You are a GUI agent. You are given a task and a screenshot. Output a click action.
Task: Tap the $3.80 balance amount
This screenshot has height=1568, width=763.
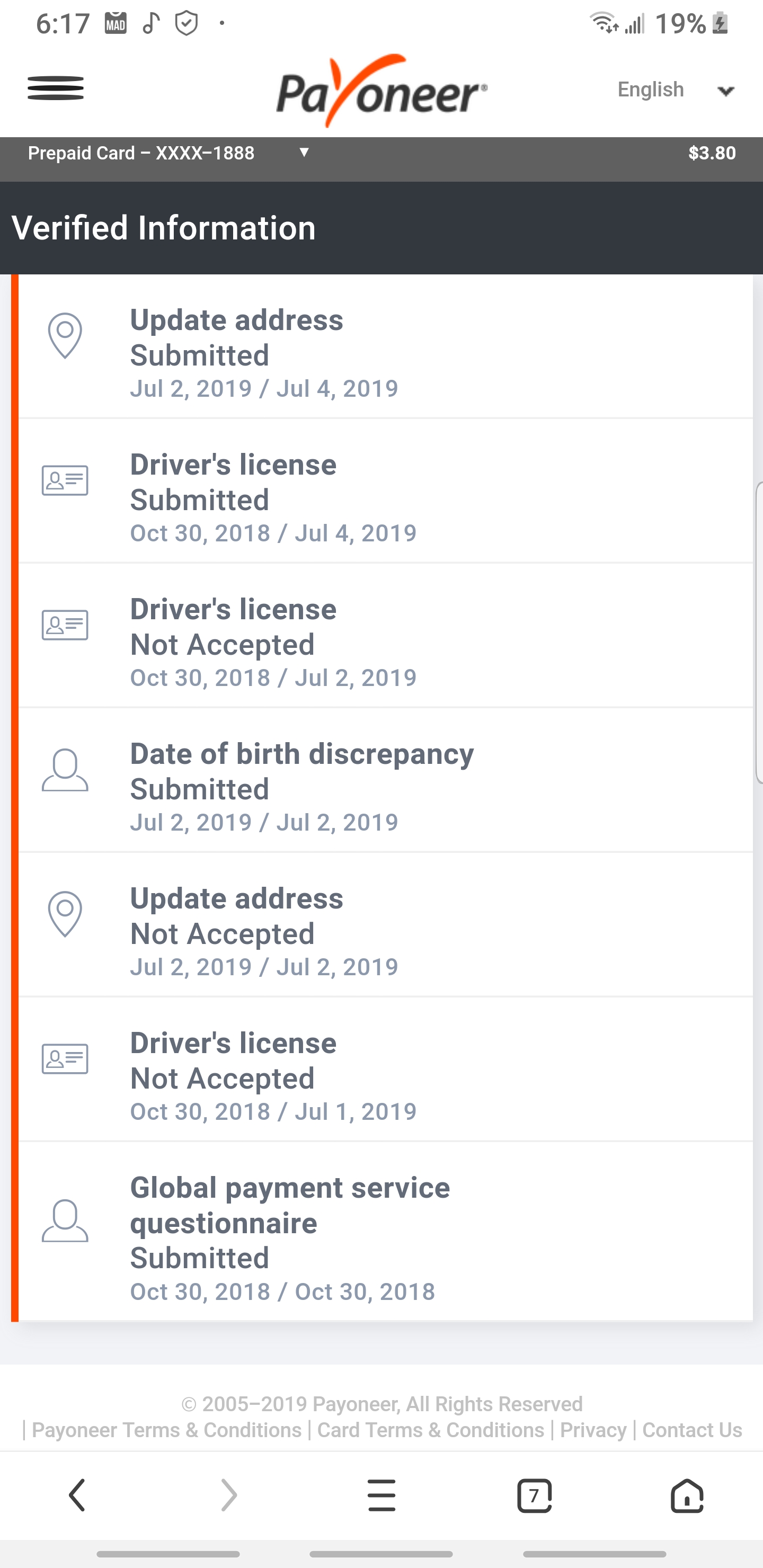click(711, 153)
